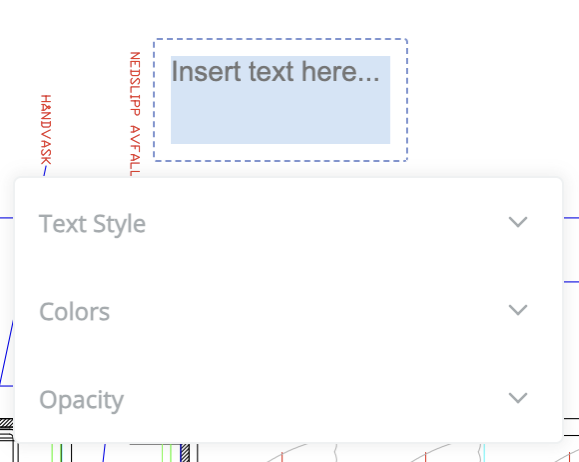Click the blue highlighted area below placeholder text
Viewport: 579px width, 462px height.
(x=280, y=114)
